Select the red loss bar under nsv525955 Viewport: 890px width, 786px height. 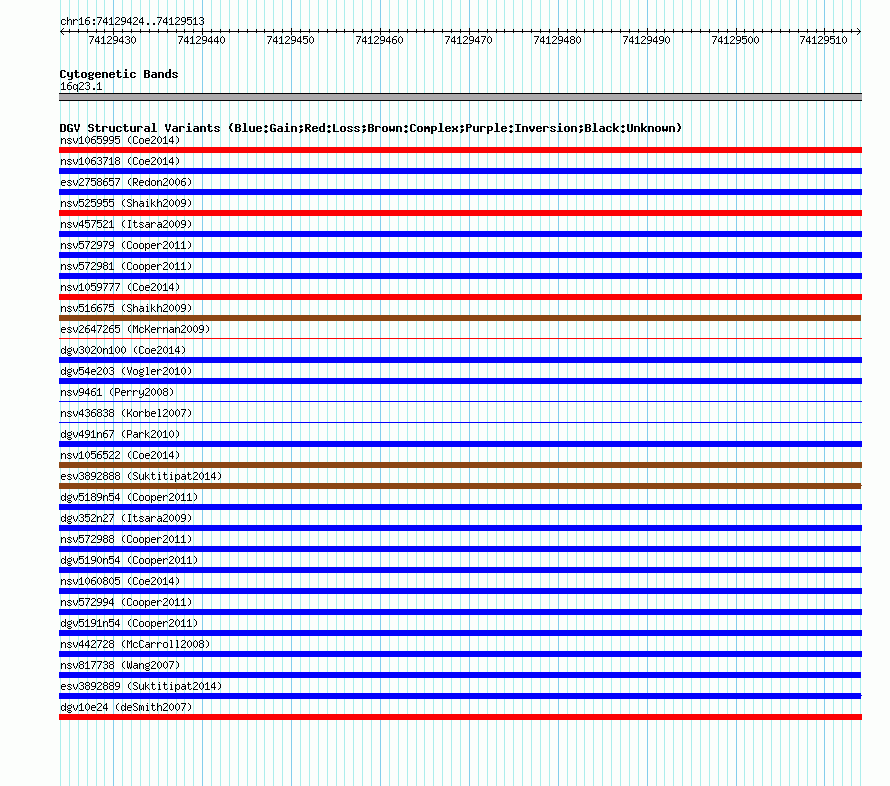coord(460,213)
